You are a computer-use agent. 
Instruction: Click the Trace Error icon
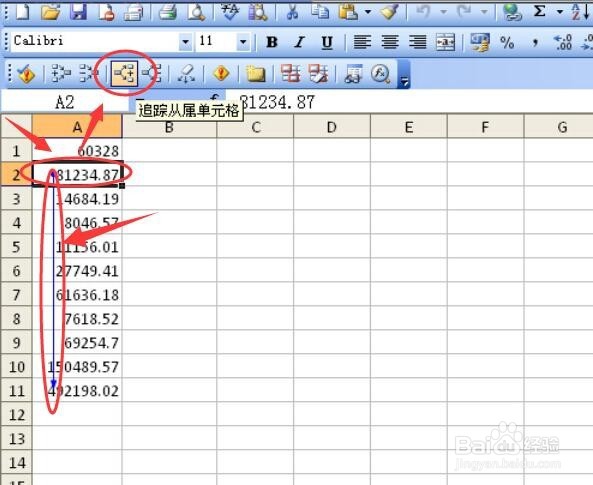pyautogui.click(x=221, y=73)
